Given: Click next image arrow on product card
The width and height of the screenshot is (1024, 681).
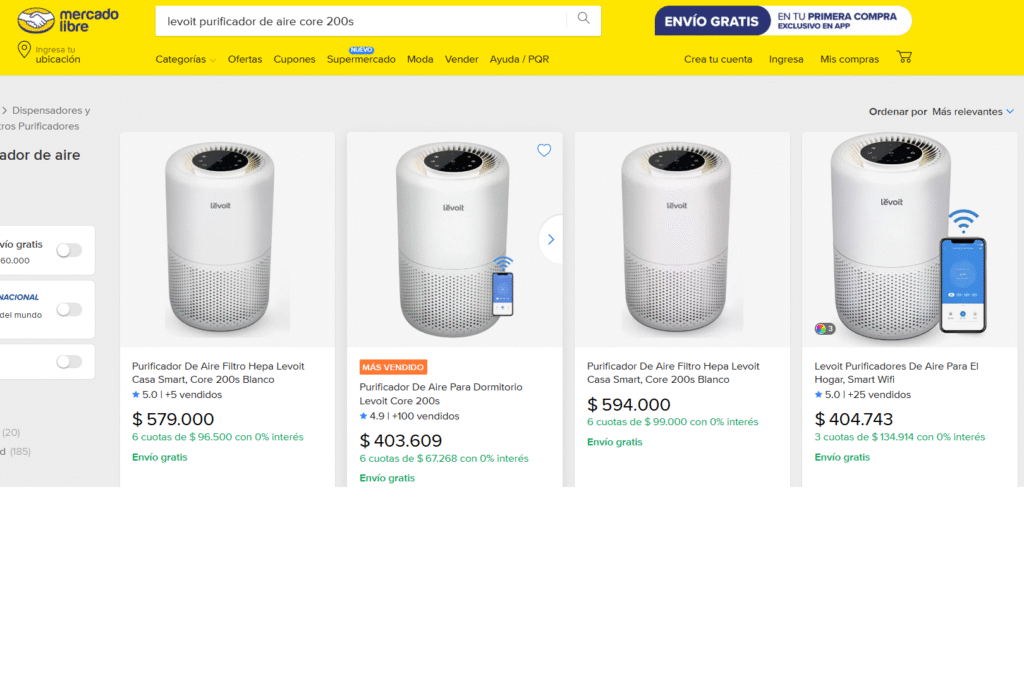Looking at the screenshot, I should pos(551,240).
